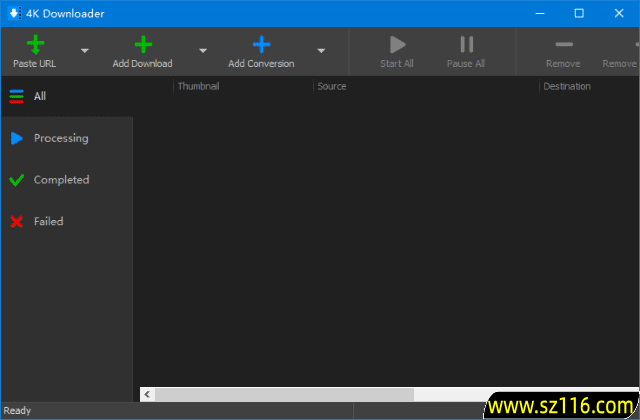Click the Add Download green plus icon
The height and width of the screenshot is (420, 640).
coord(143,44)
